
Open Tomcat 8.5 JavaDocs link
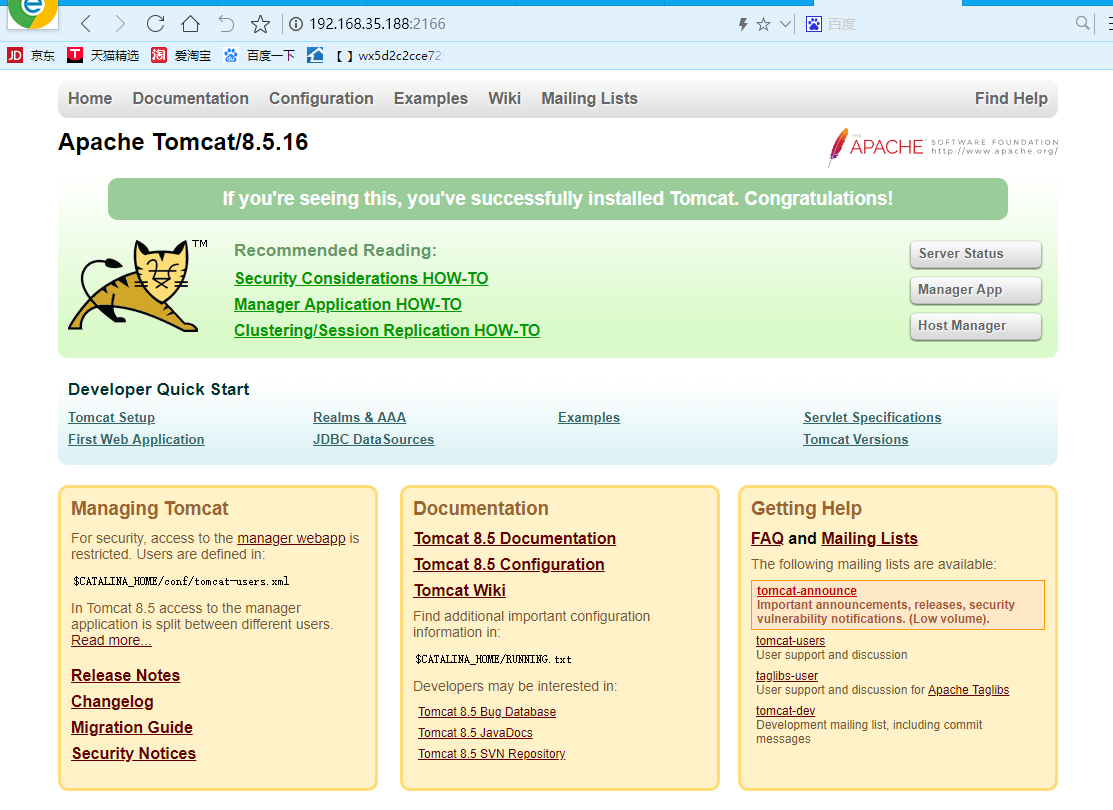pyautogui.click(x=475, y=733)
